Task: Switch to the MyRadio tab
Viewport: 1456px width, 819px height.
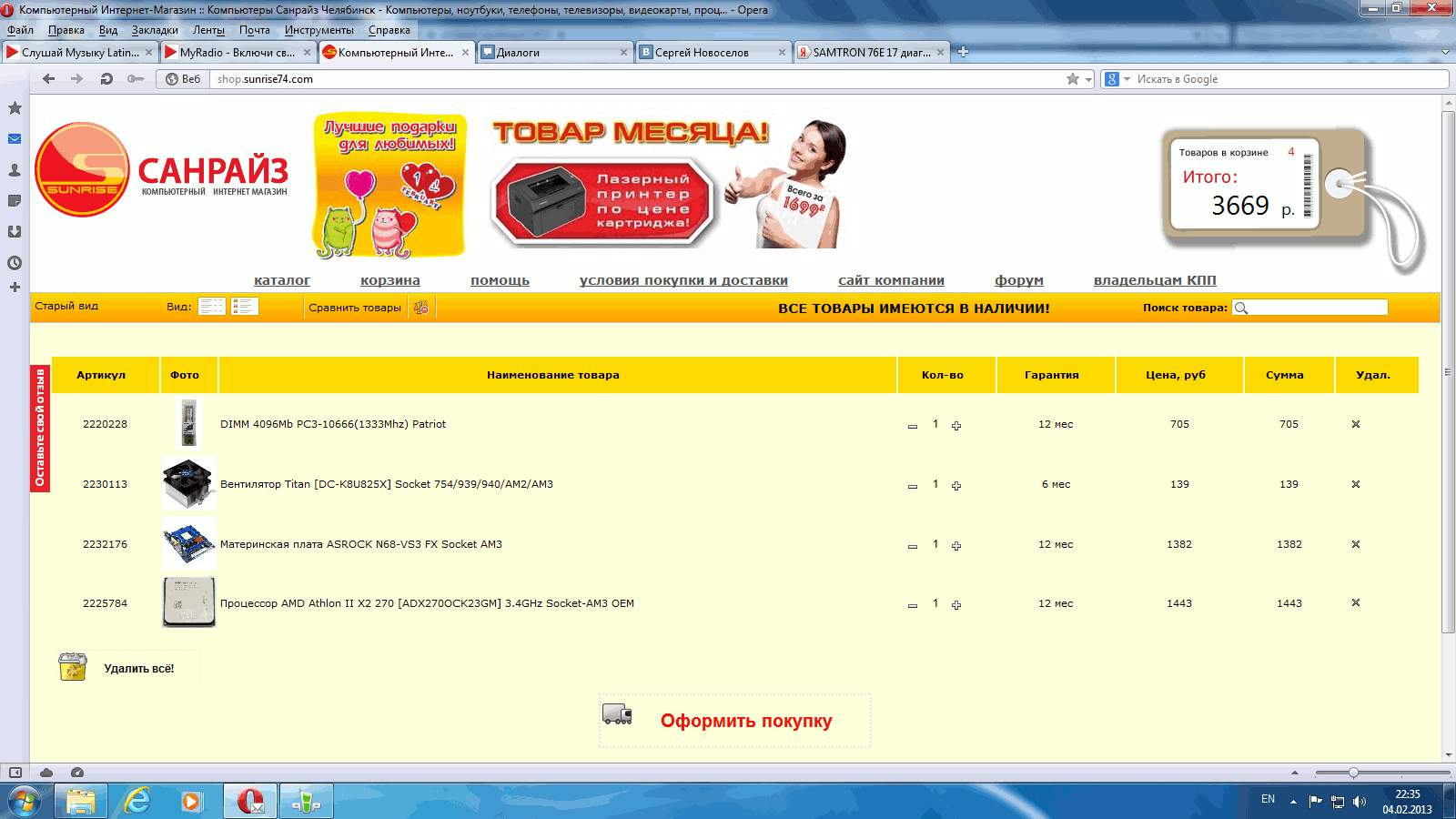Action: tap(238, 52)
